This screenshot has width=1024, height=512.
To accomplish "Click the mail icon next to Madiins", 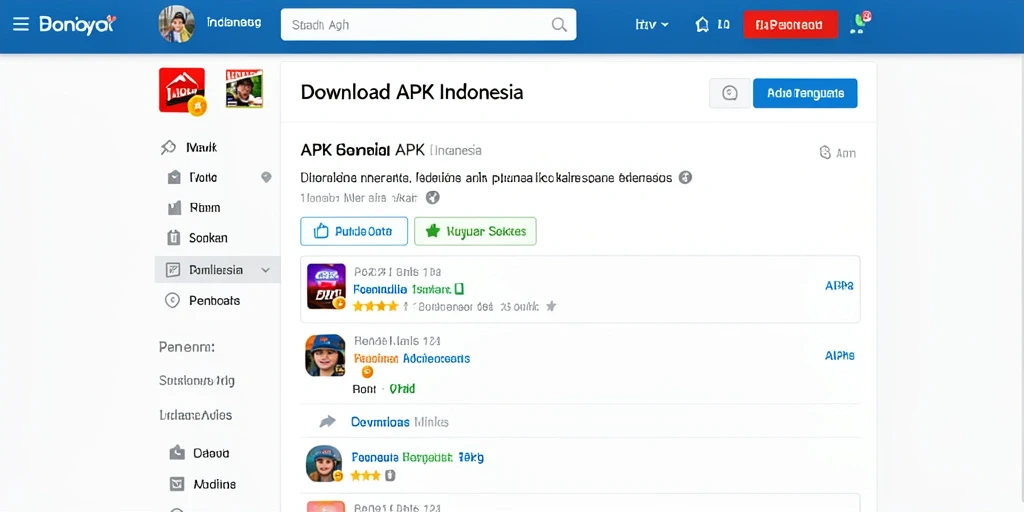I will 177,484.
